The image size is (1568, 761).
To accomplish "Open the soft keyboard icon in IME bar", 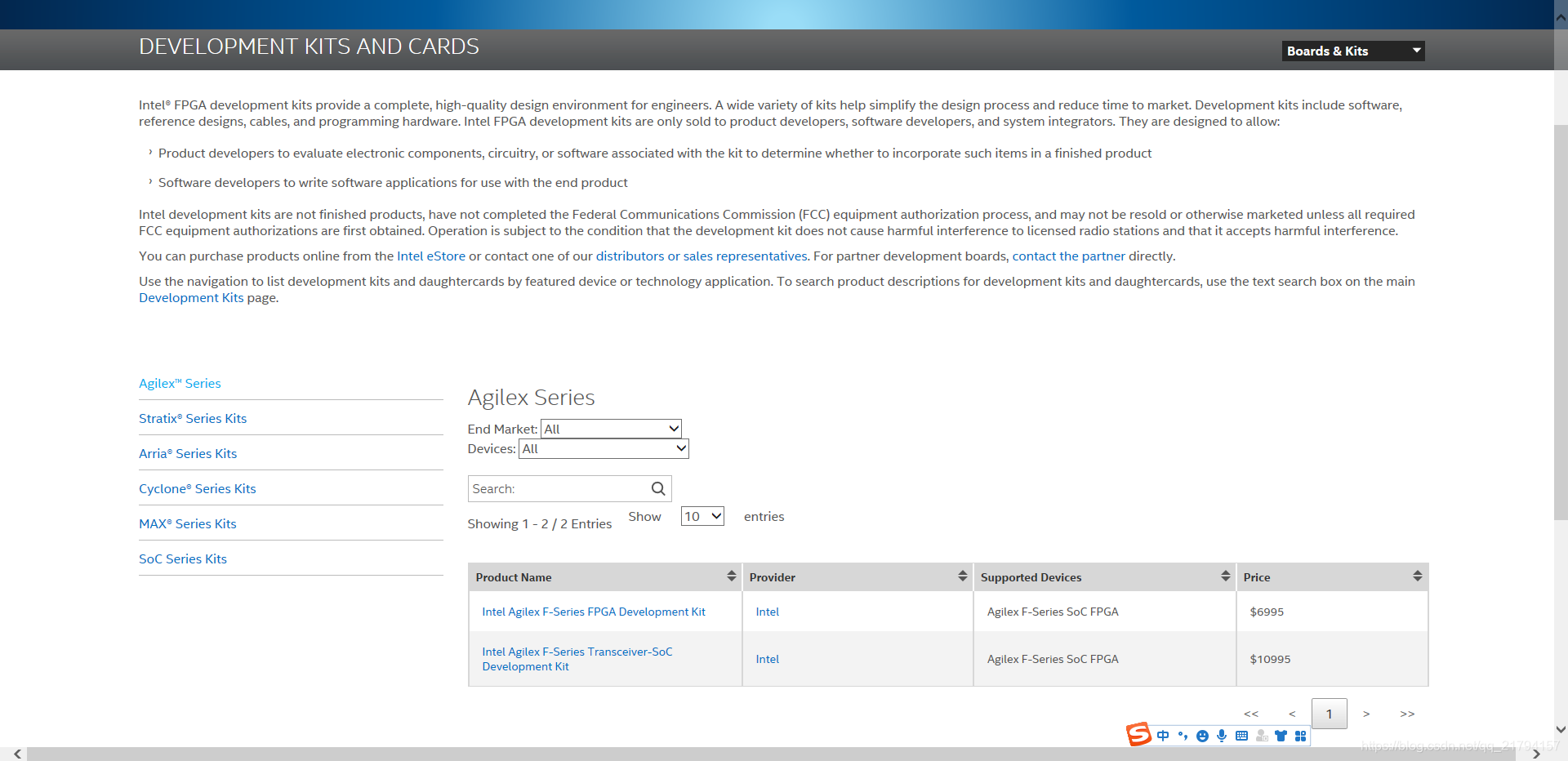I will tap(1241, 736).
